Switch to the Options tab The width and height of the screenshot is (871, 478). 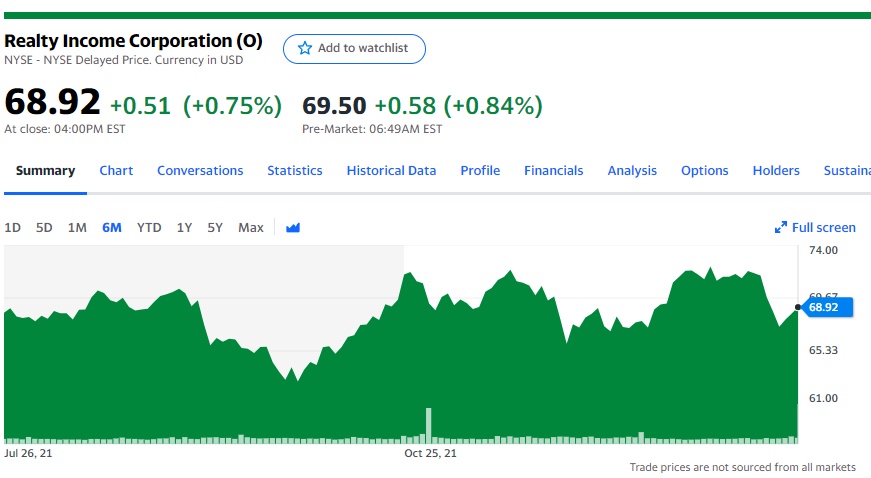704,170
